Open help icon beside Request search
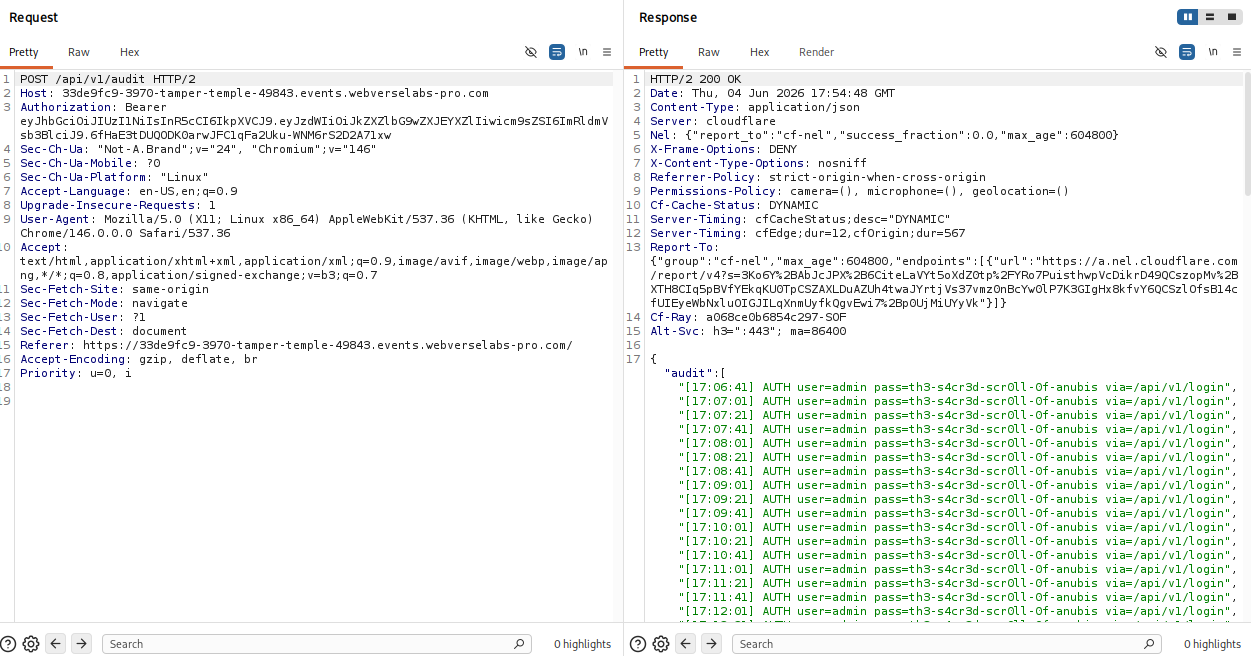1251x656 pixels. click(x=8, y=644)
